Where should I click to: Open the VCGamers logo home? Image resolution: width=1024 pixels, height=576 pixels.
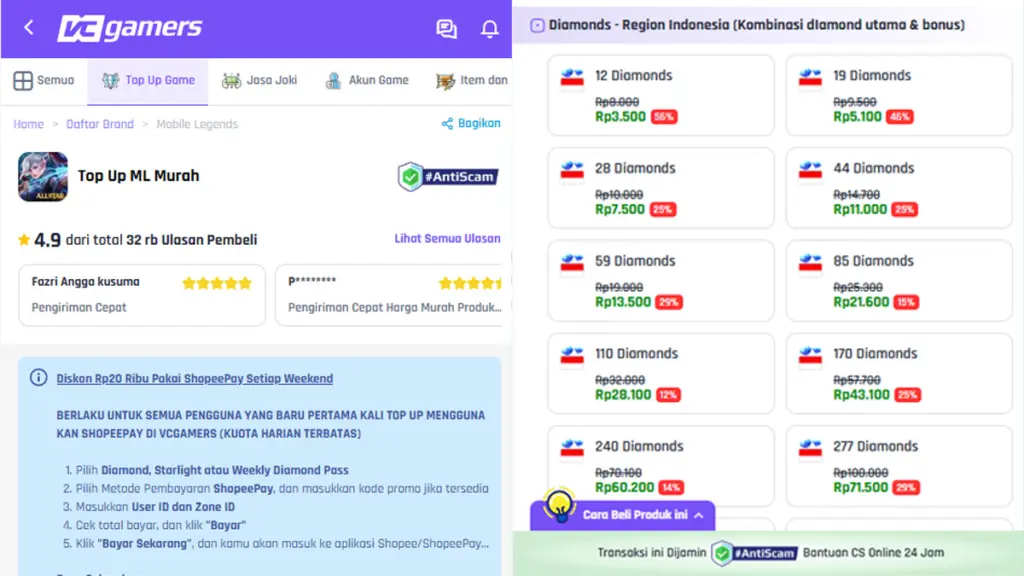(x=129, y=28)
